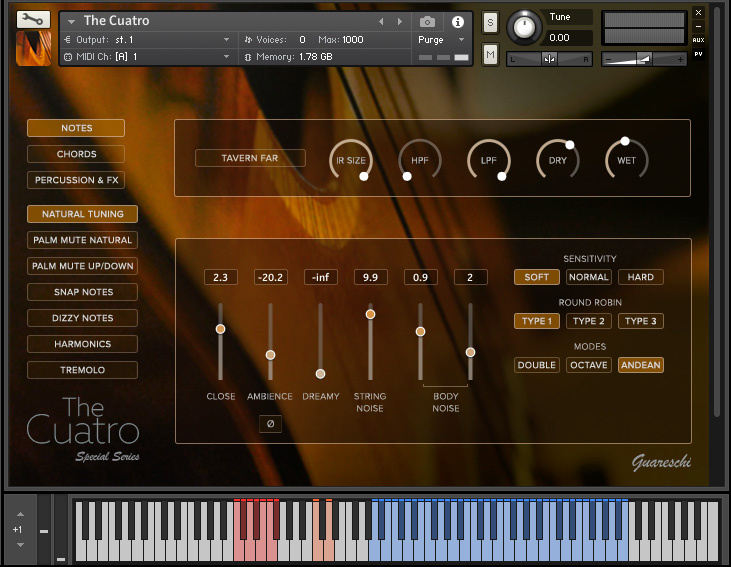This screenshot has height=567, width=731.
Task: Select the PERCUSSION & FX tab
Action: click(76, 180)
